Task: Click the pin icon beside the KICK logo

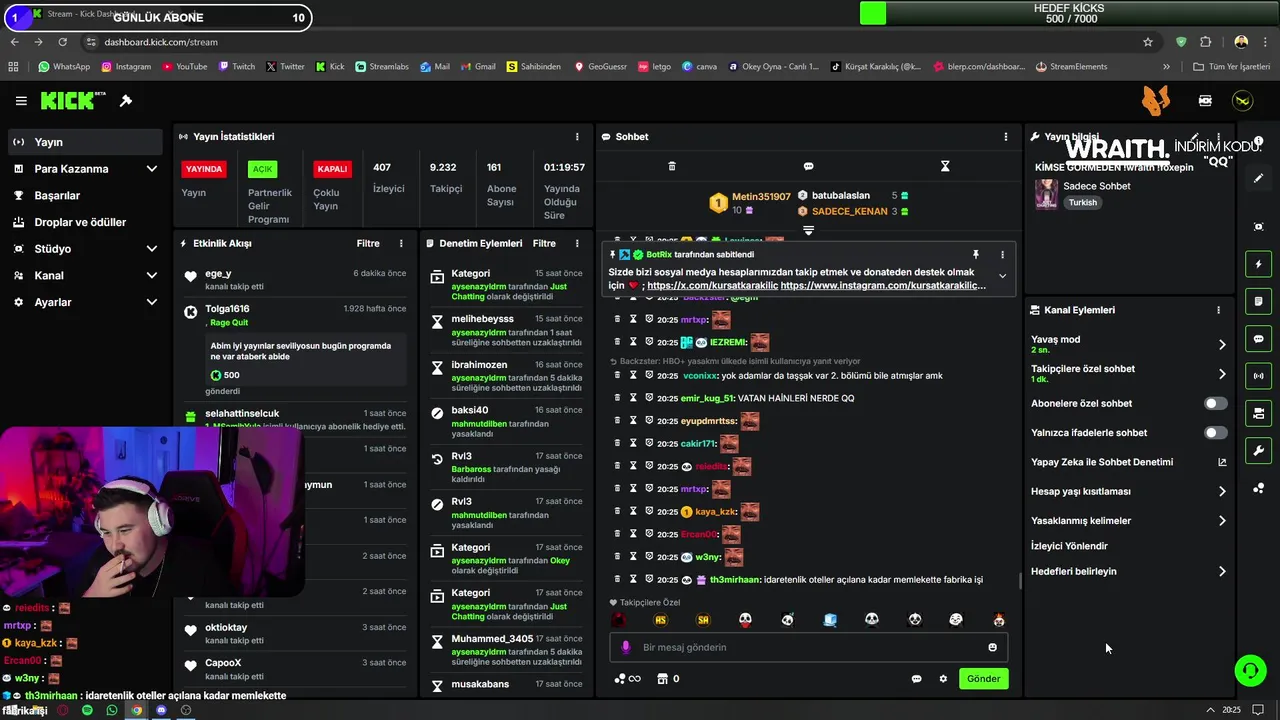Action: tap(126, 101)
